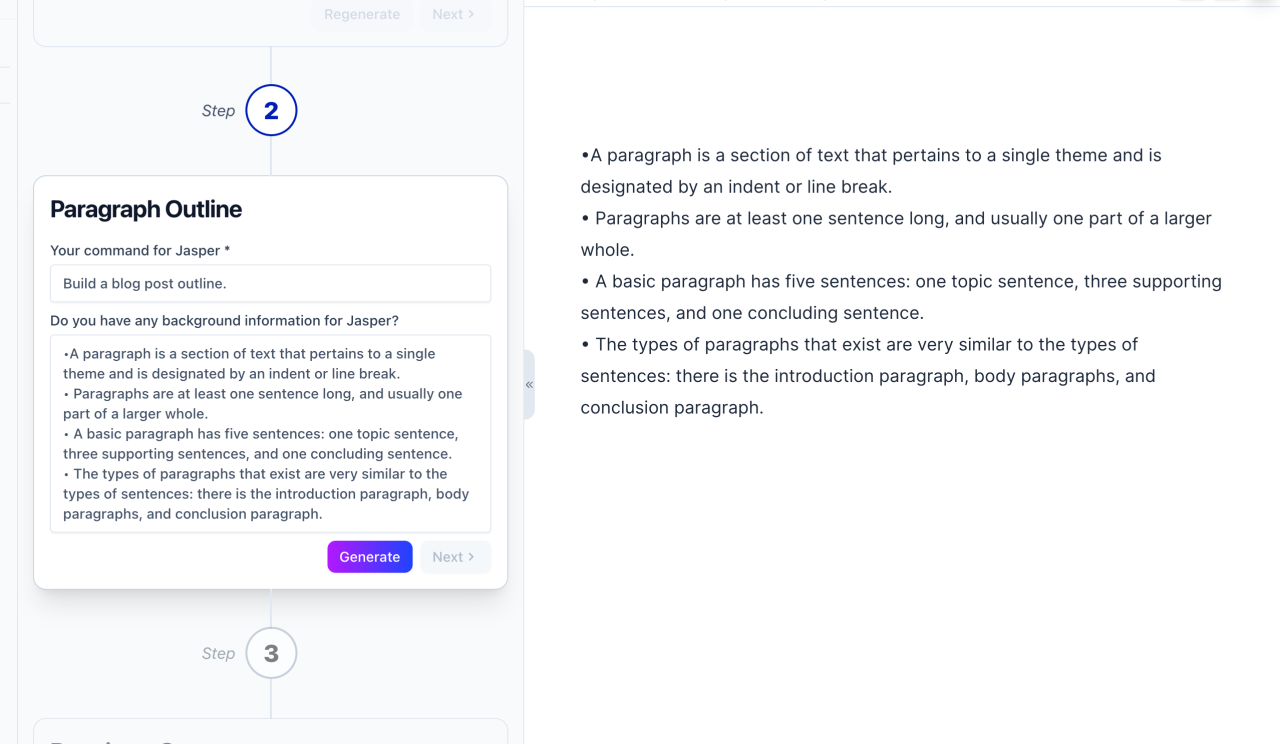Open Step 2 circle indicator

pyautogui.click(x=270, y=110)
